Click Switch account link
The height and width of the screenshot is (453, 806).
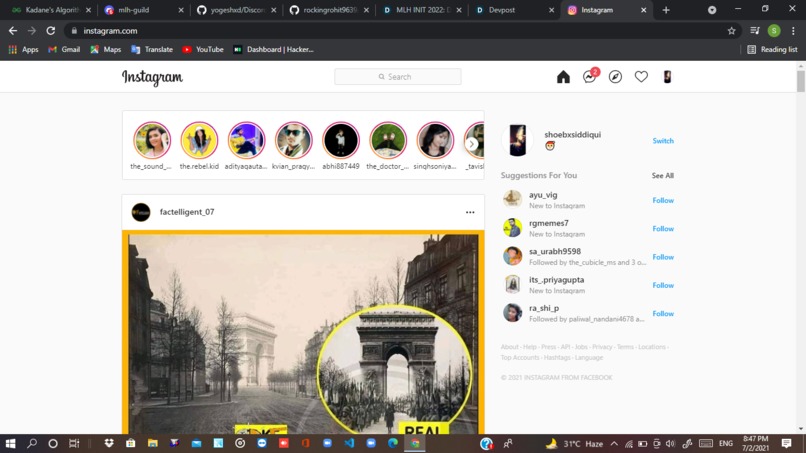click(x=663, y=140)
